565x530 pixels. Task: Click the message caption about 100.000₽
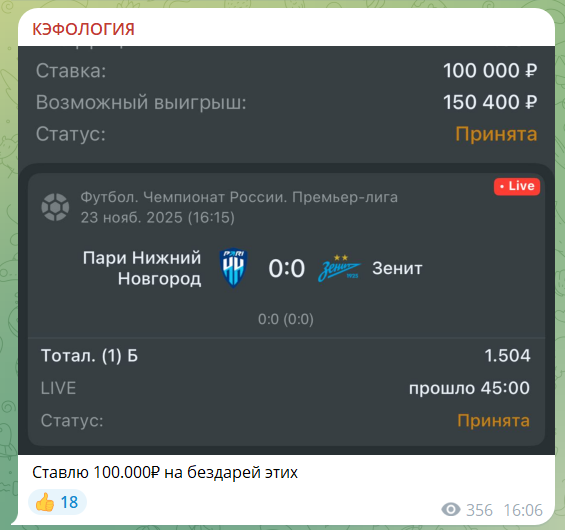point(165,472)
